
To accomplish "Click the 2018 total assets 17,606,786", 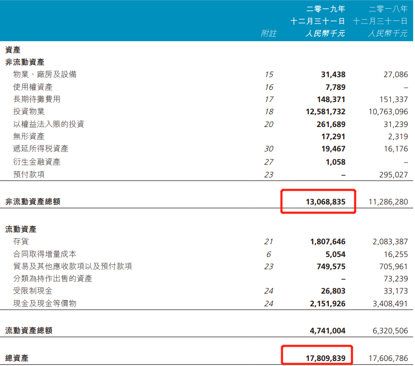I will click(388, 358).
